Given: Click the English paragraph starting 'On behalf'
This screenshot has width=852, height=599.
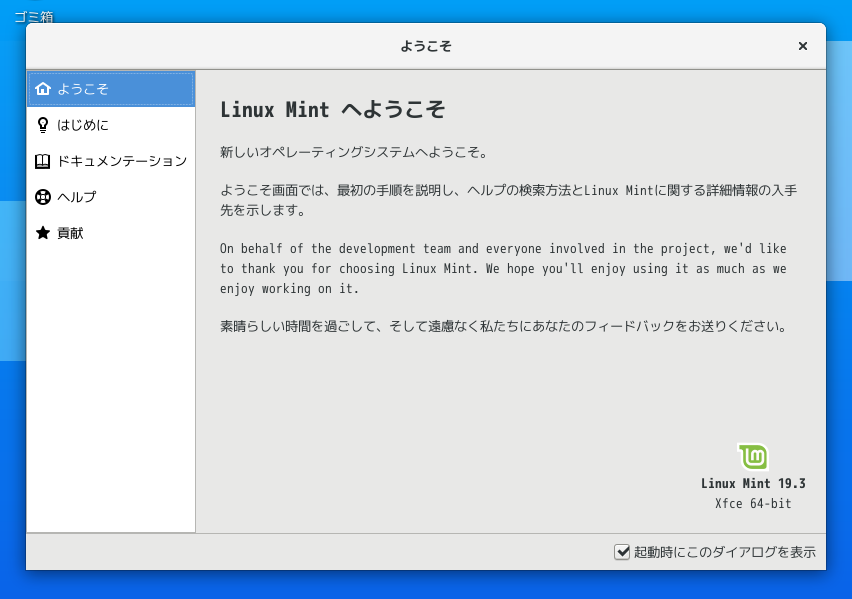Looking at the screenshot, I should tap(503, 269).
